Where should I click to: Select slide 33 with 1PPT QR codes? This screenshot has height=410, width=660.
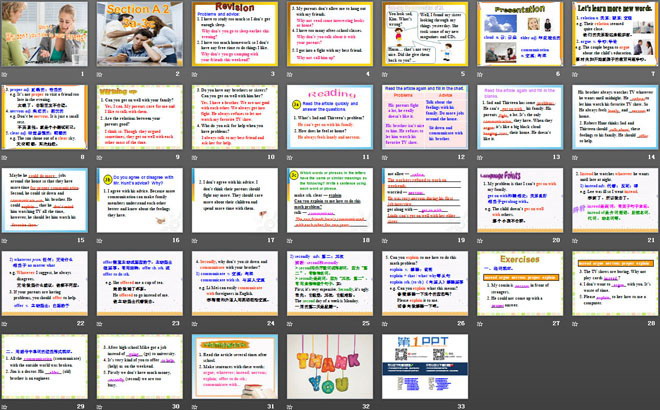pyautogui.click(x=425, y=367)
